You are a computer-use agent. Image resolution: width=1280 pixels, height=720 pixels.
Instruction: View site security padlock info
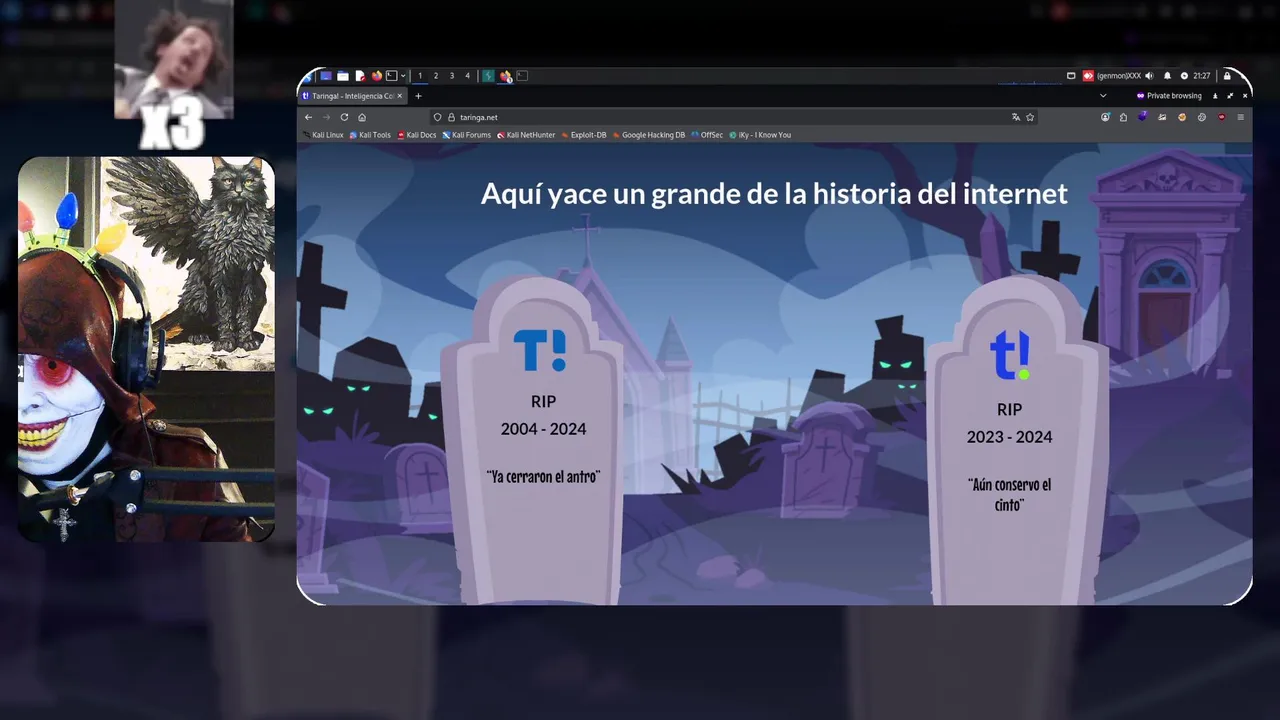(x=451, y=117)
